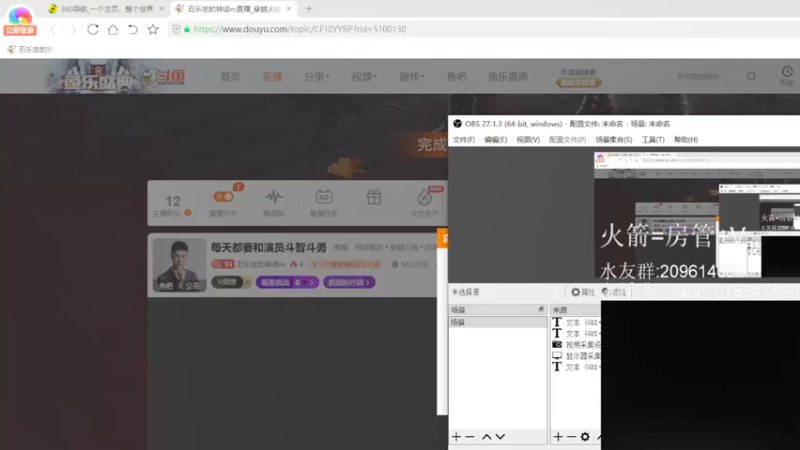The height and width of the screenshot is (450, 800).
Task: Click the restore closed page undo icon
Action: point(133,29)
